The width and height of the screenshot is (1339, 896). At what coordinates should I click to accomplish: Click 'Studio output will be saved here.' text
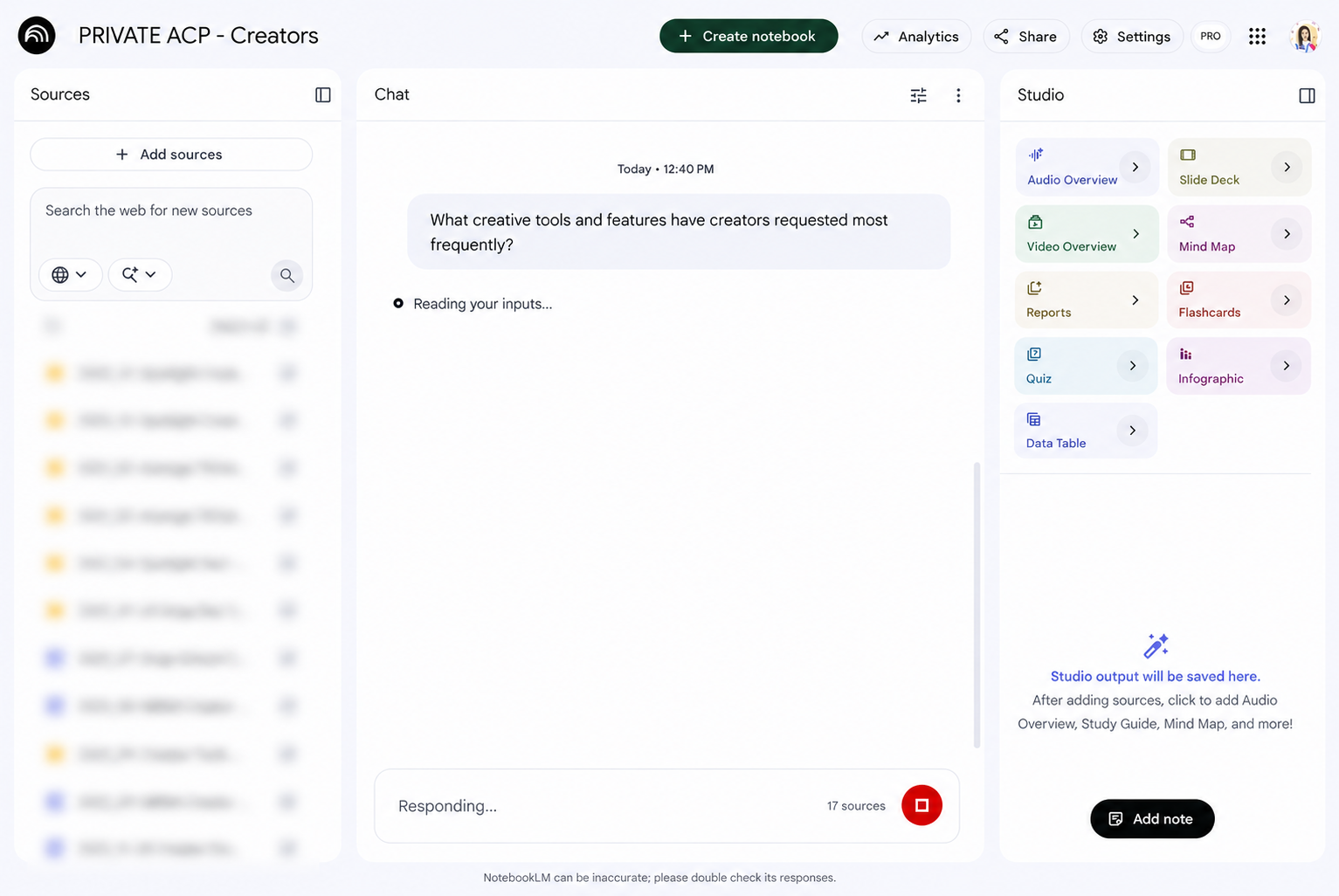[x=1155, y=676]
